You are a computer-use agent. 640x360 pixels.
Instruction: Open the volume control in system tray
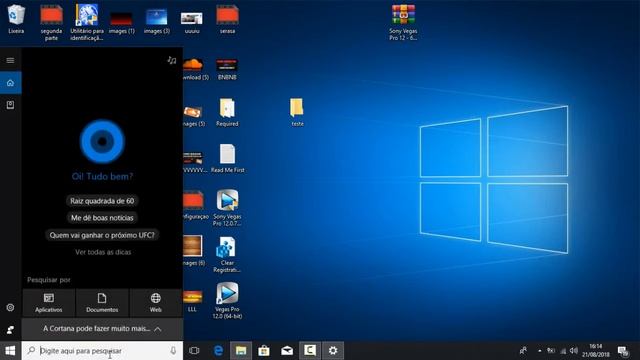click(x=573, y=351)
